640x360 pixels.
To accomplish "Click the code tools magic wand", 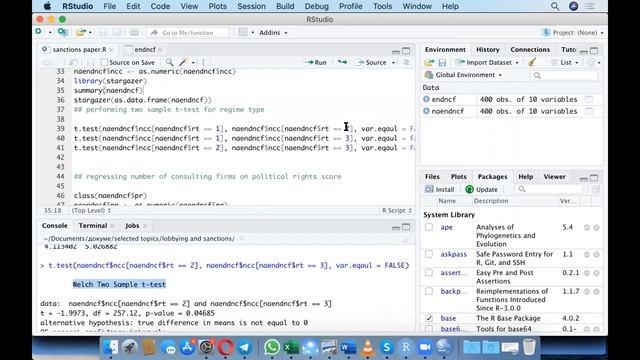I will pyautogui.click(x=183, y=62).
